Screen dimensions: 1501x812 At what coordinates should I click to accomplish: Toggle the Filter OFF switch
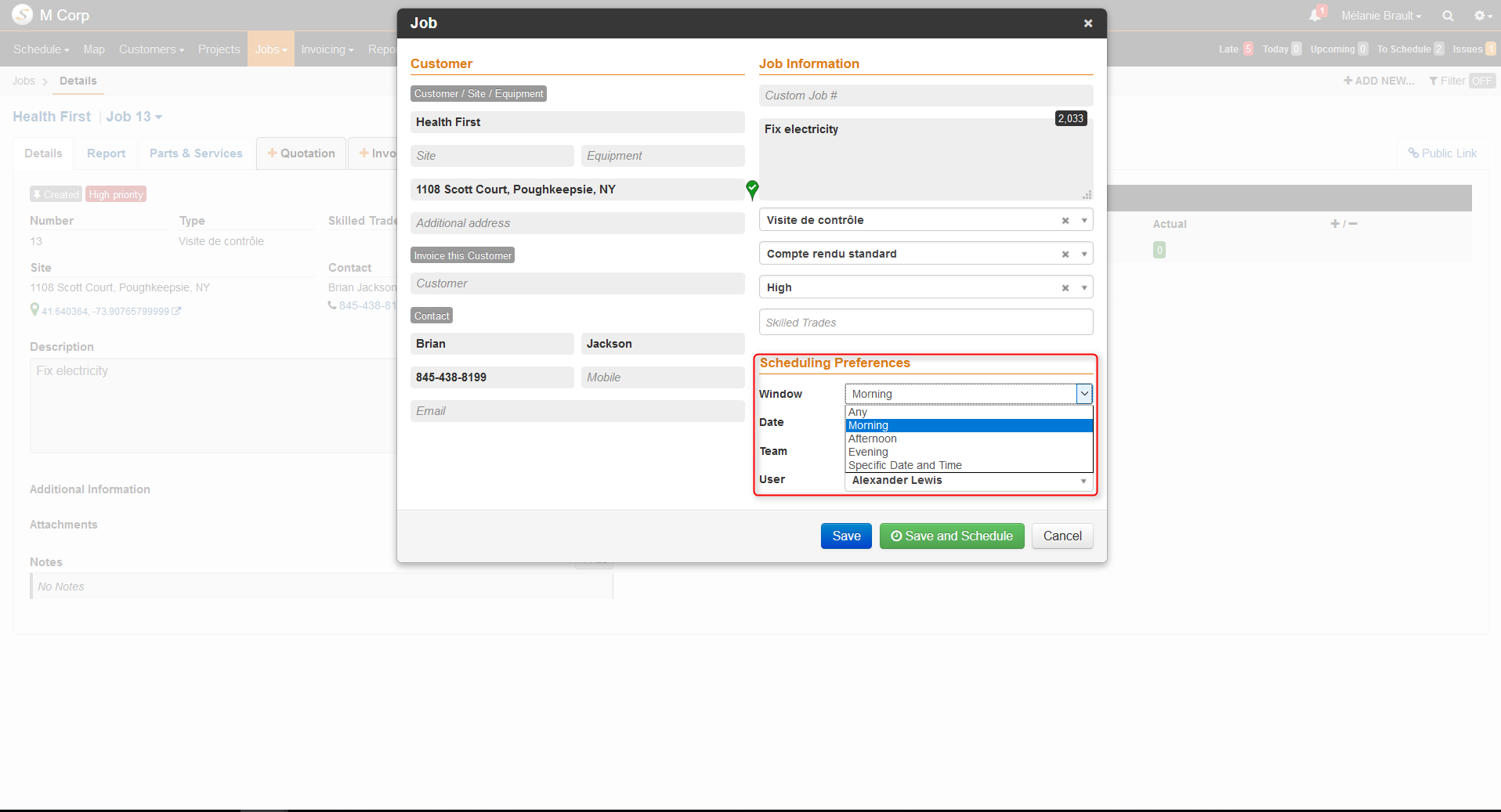(1481, 81)
